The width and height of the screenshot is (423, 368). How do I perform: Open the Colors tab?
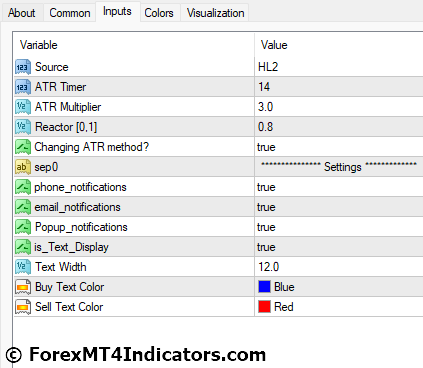(159, 13)
